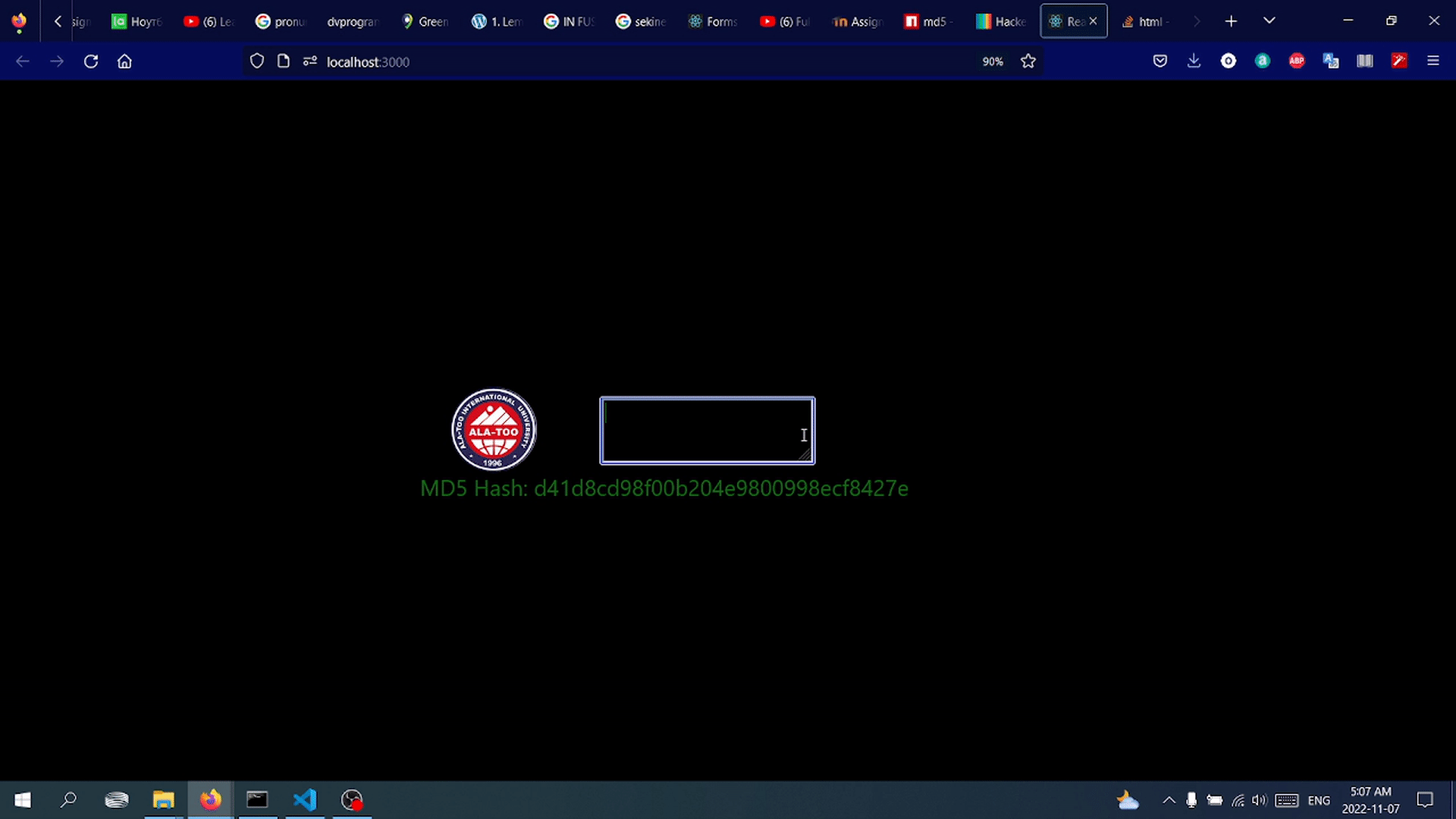
Task: Click the reload page icon
Action: pos(91,61)
